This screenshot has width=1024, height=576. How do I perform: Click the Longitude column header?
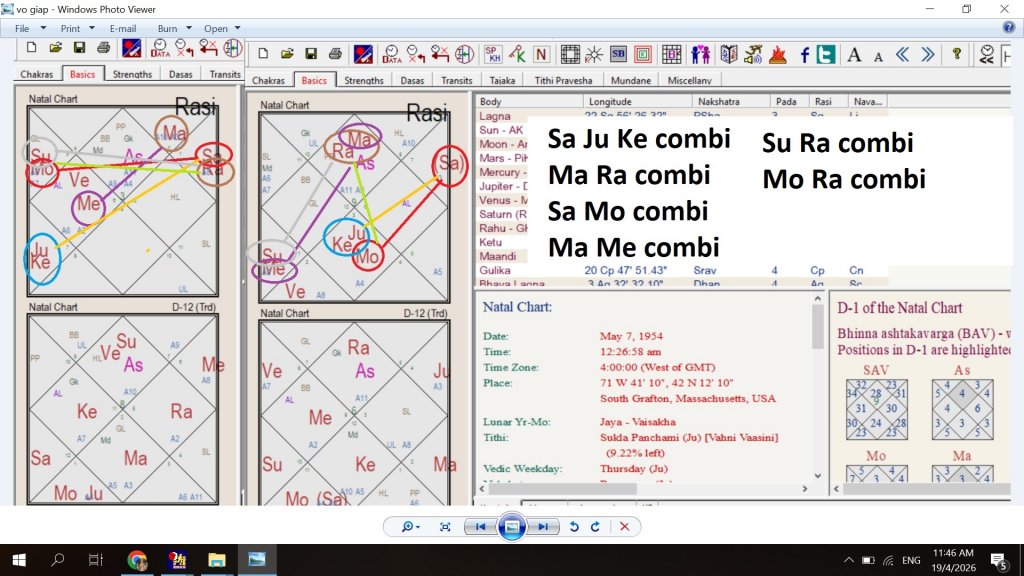click(637, 101)
